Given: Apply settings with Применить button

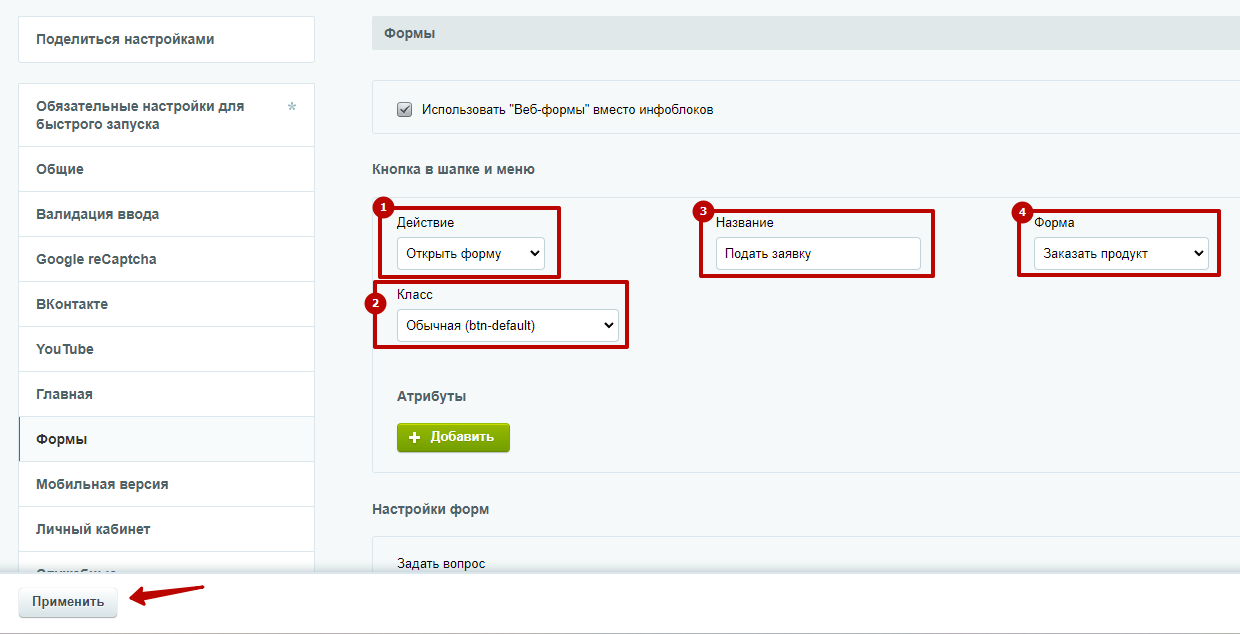Looking at the screenshot, I should click(x=68, y=602).
